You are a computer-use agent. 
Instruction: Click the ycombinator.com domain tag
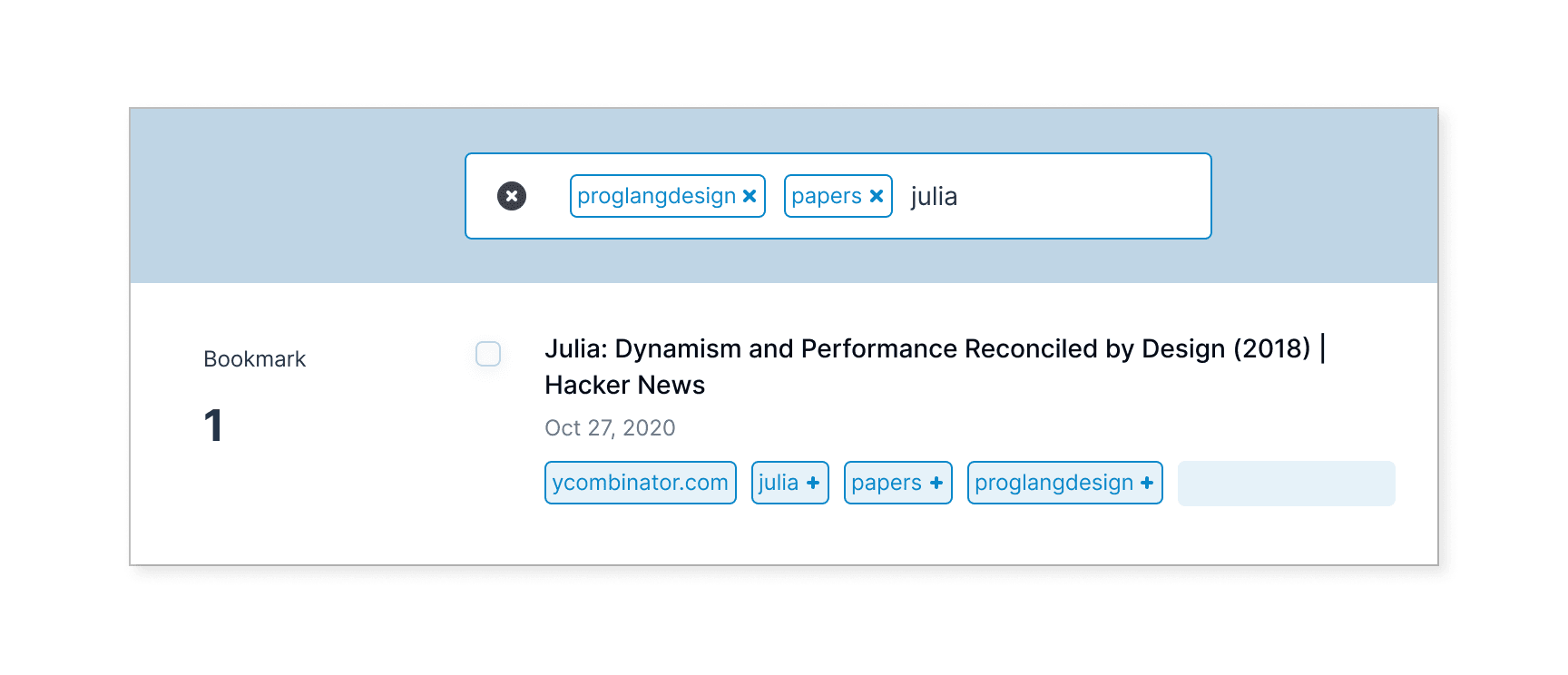tap(641, 483)
